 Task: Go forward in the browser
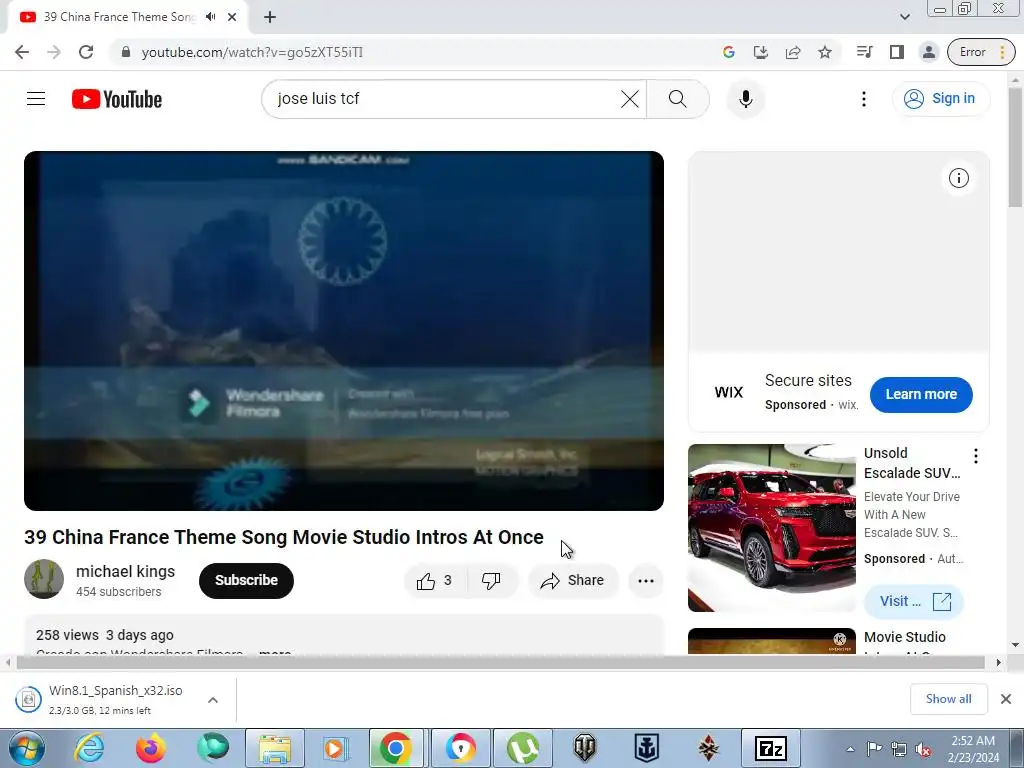(x=54, y=52)
